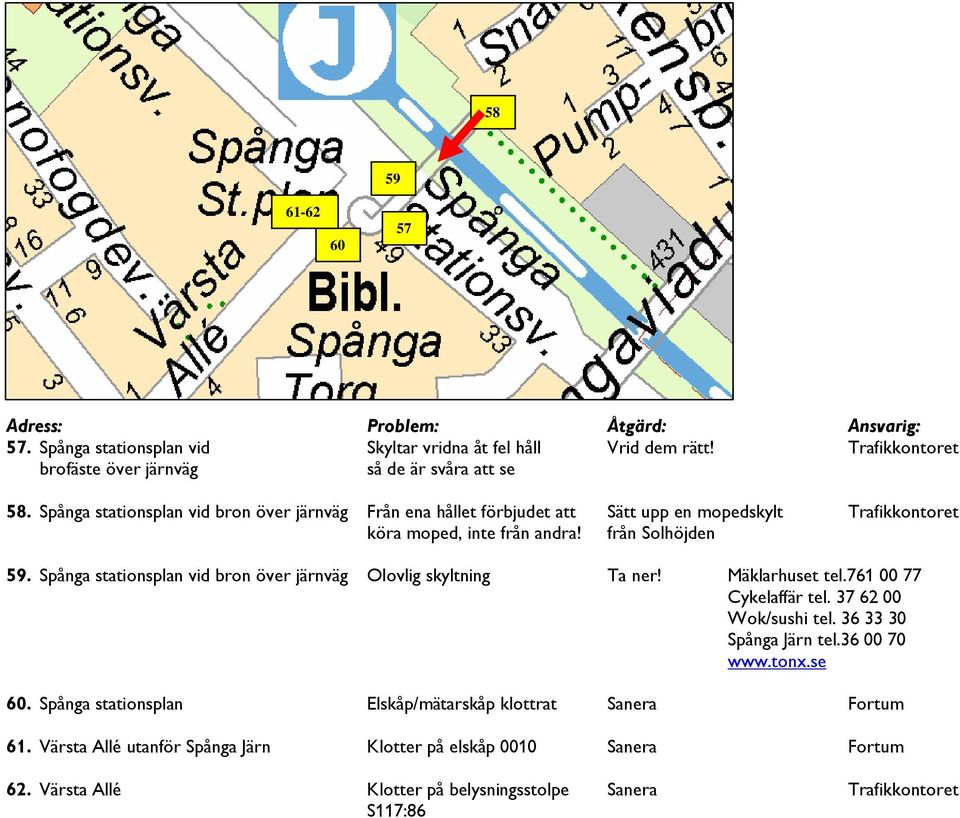This screenshot has height=818, width=960.
Task: Click 'Trafikkontoret' in row 62
Action: [x=903, y=790]
